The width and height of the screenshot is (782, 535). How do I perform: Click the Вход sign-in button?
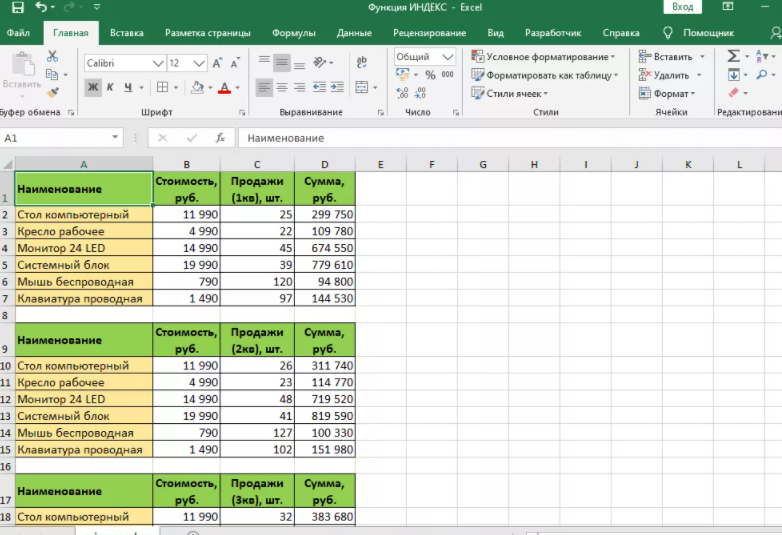point(682,7)
